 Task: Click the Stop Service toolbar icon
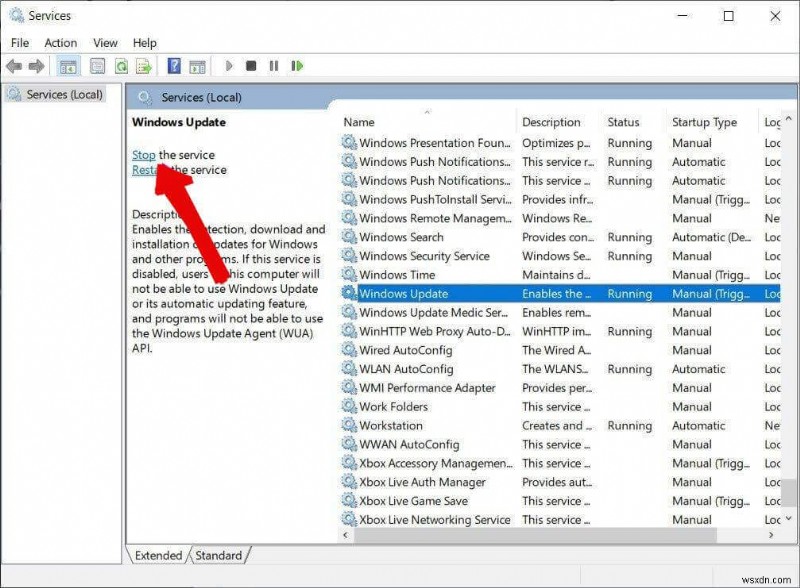click(251, 66)
